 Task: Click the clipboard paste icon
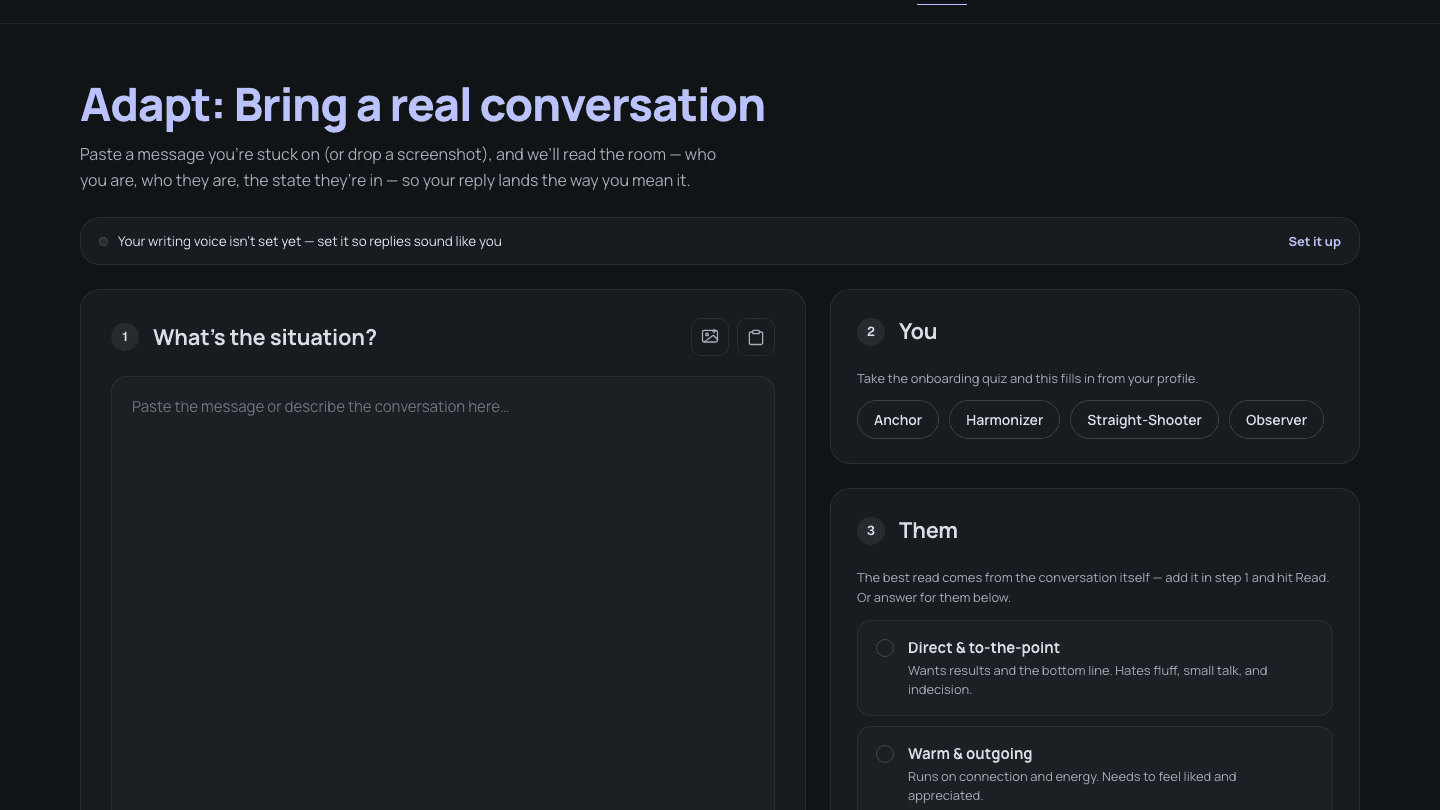[756, 337]
